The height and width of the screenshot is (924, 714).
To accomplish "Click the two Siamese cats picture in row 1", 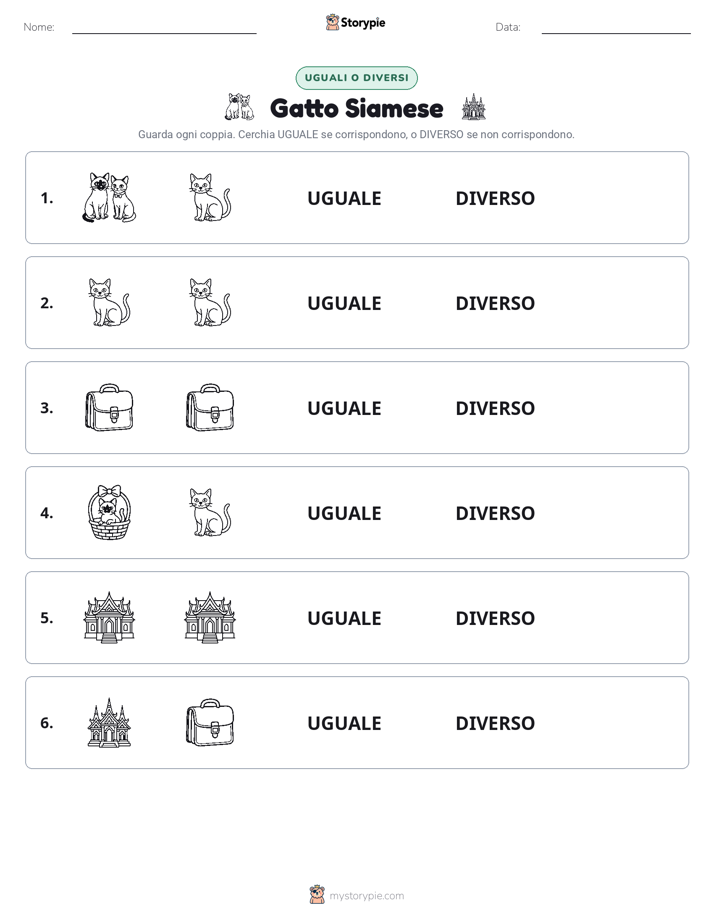I will click(x=109, y=197).
